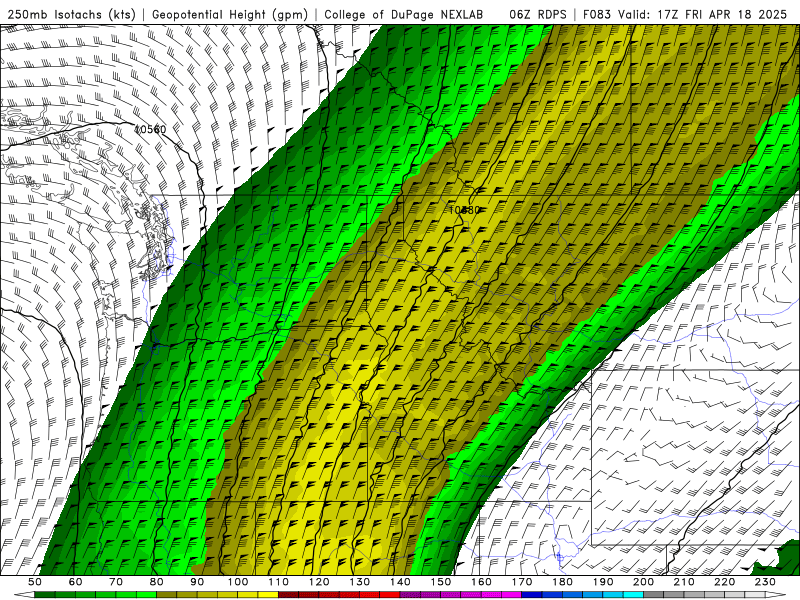Click the 90 kt legend label

pos(197,582)
